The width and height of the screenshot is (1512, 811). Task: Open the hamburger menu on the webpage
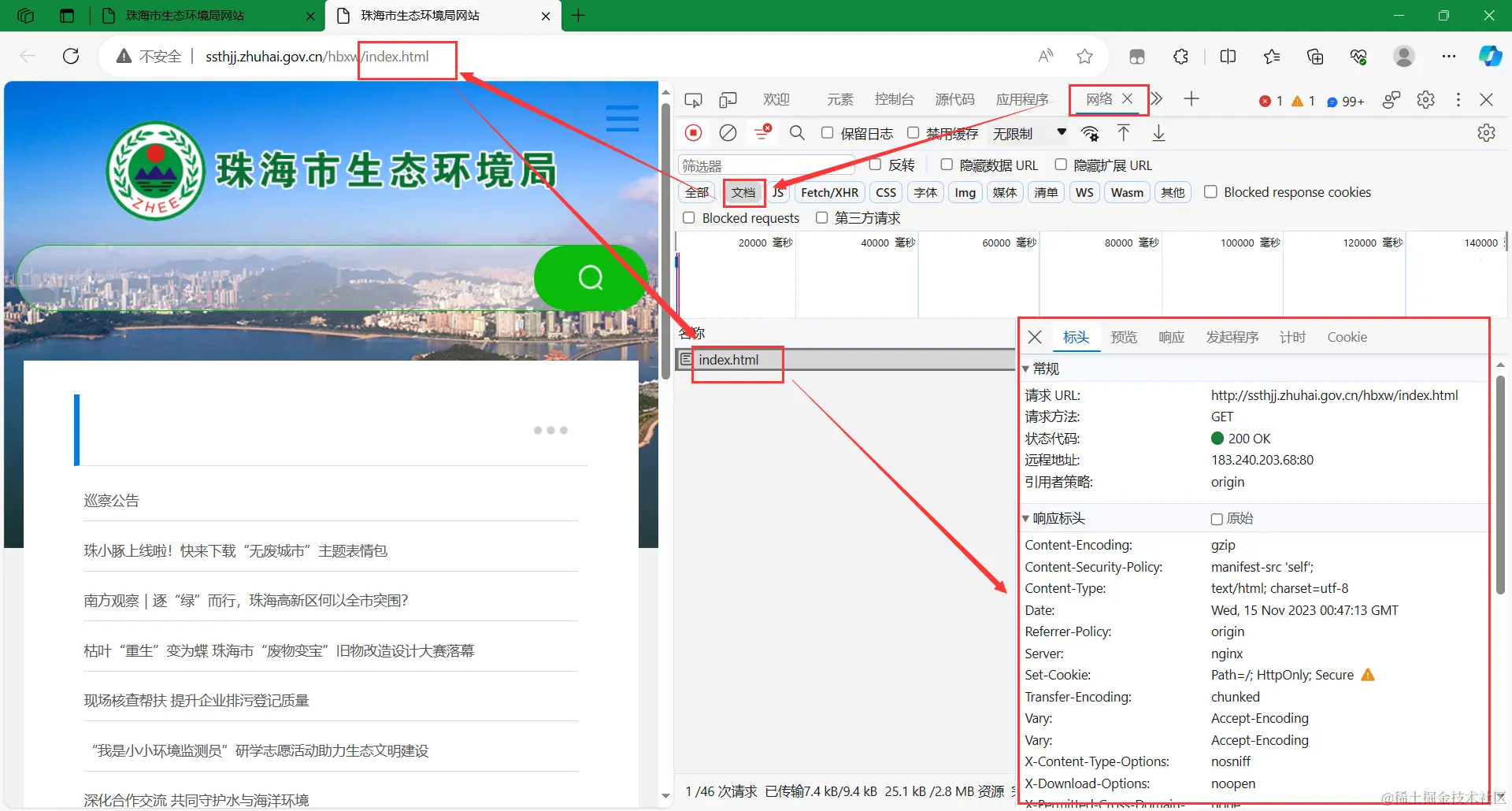622,118
